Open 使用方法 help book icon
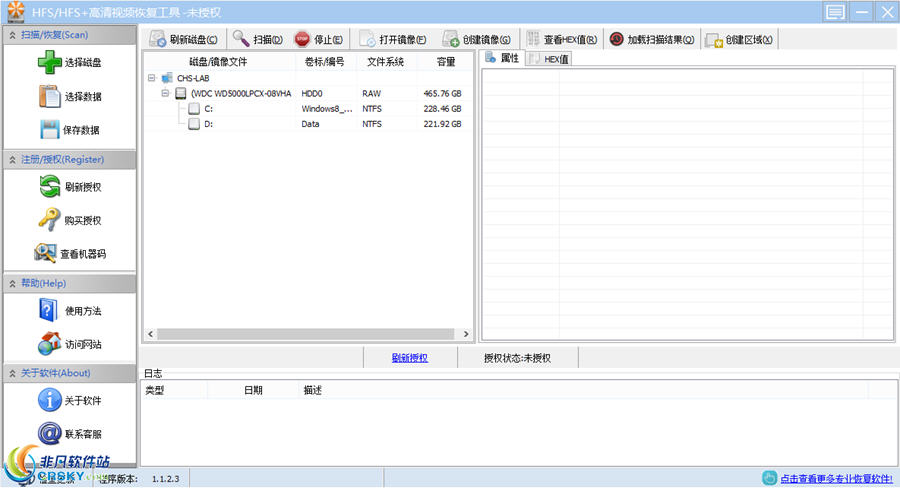Screen dimensions: 900x488 (x=48, y=311)
